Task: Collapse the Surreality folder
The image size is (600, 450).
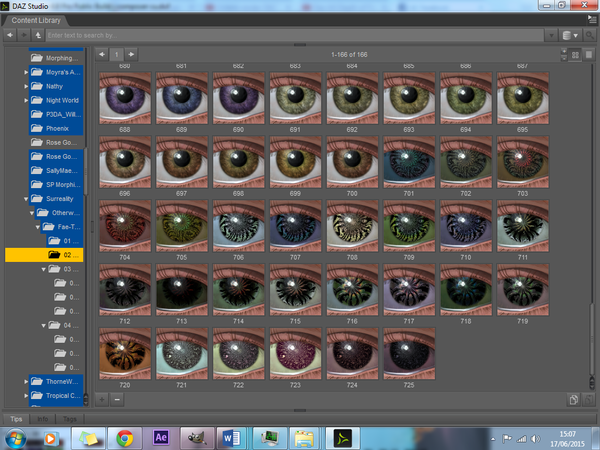Action: coord(26,199)
